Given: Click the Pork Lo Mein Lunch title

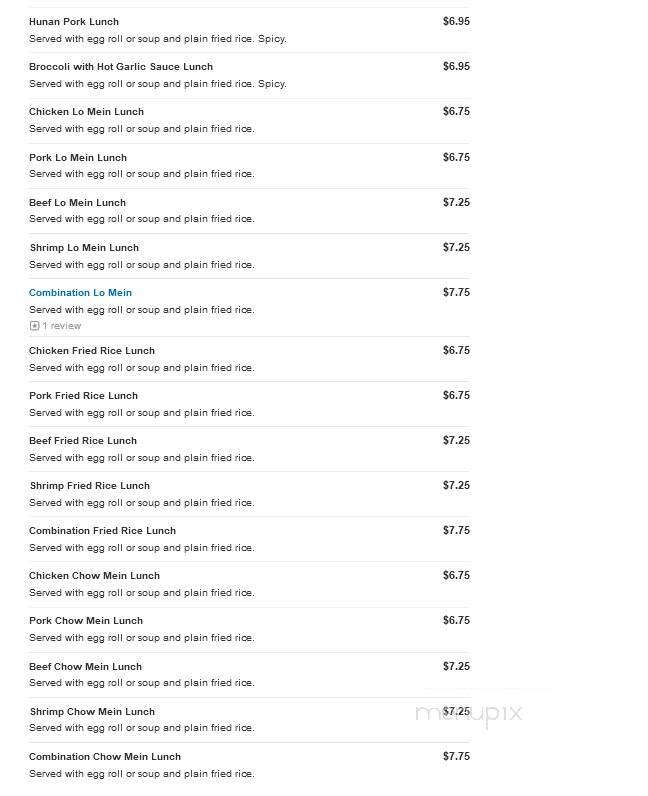Looking at the screenshot, I should tap(78, 158).
